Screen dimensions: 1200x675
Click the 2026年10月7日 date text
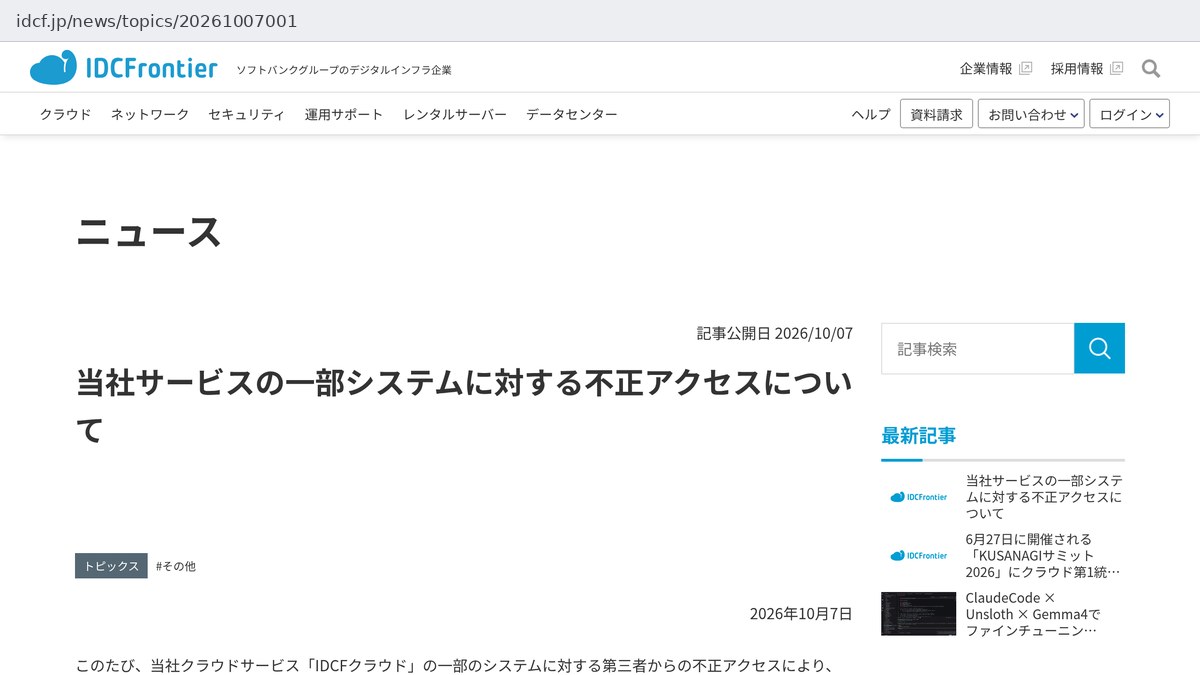click(801, 614)
